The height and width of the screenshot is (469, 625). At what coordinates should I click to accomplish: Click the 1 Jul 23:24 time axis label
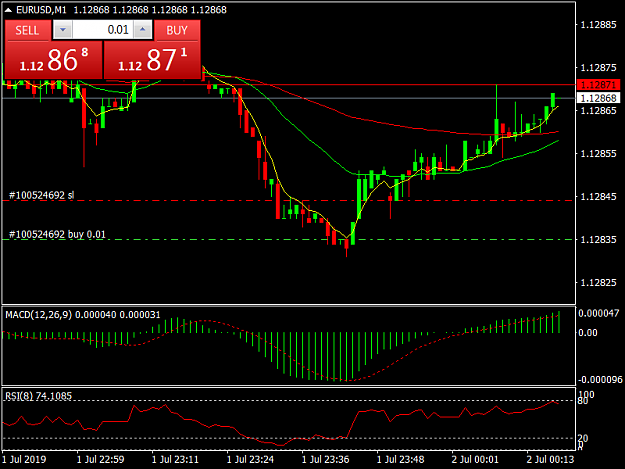pos(250,459)
